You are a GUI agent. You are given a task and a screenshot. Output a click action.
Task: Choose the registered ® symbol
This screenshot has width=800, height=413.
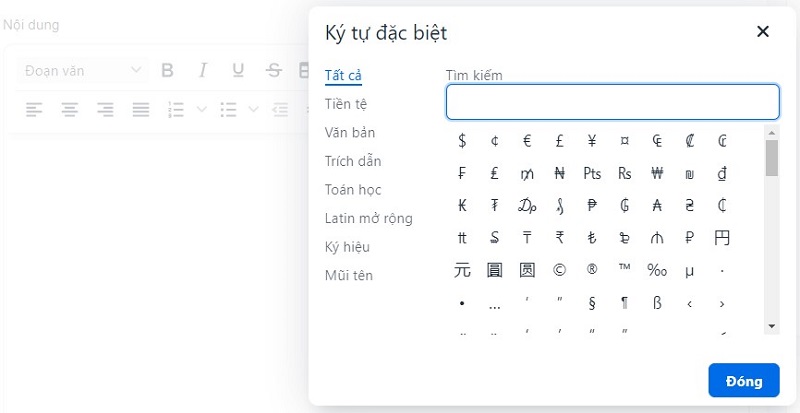click(x=592, y=270)
